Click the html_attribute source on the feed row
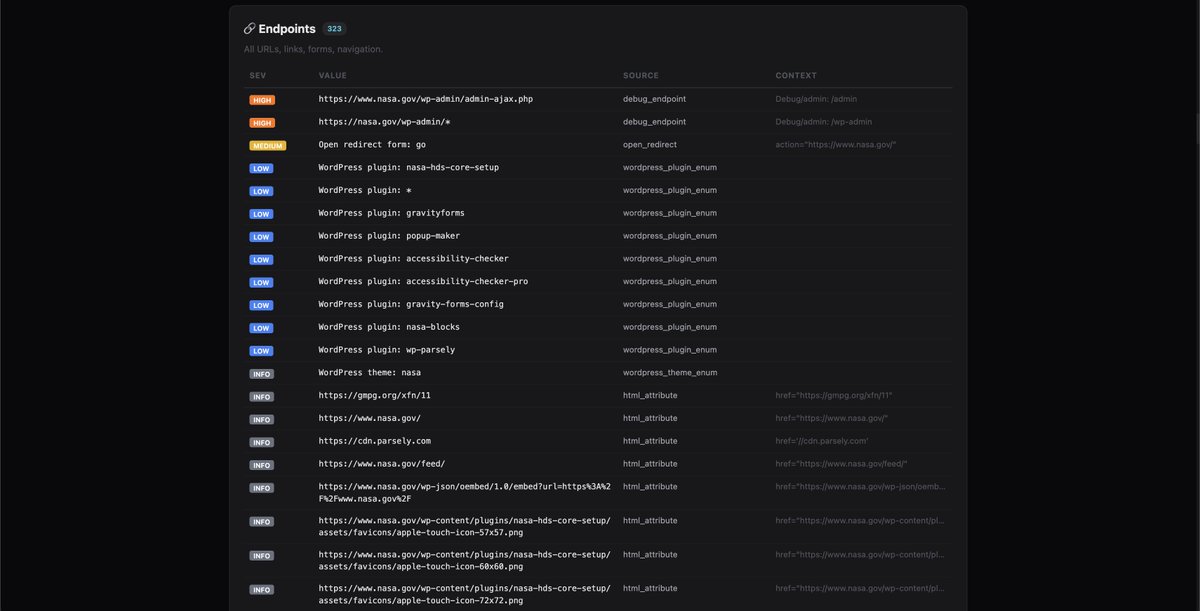Image resolution: width=1200 pixels, height=611 pixels. pos(650,464)
